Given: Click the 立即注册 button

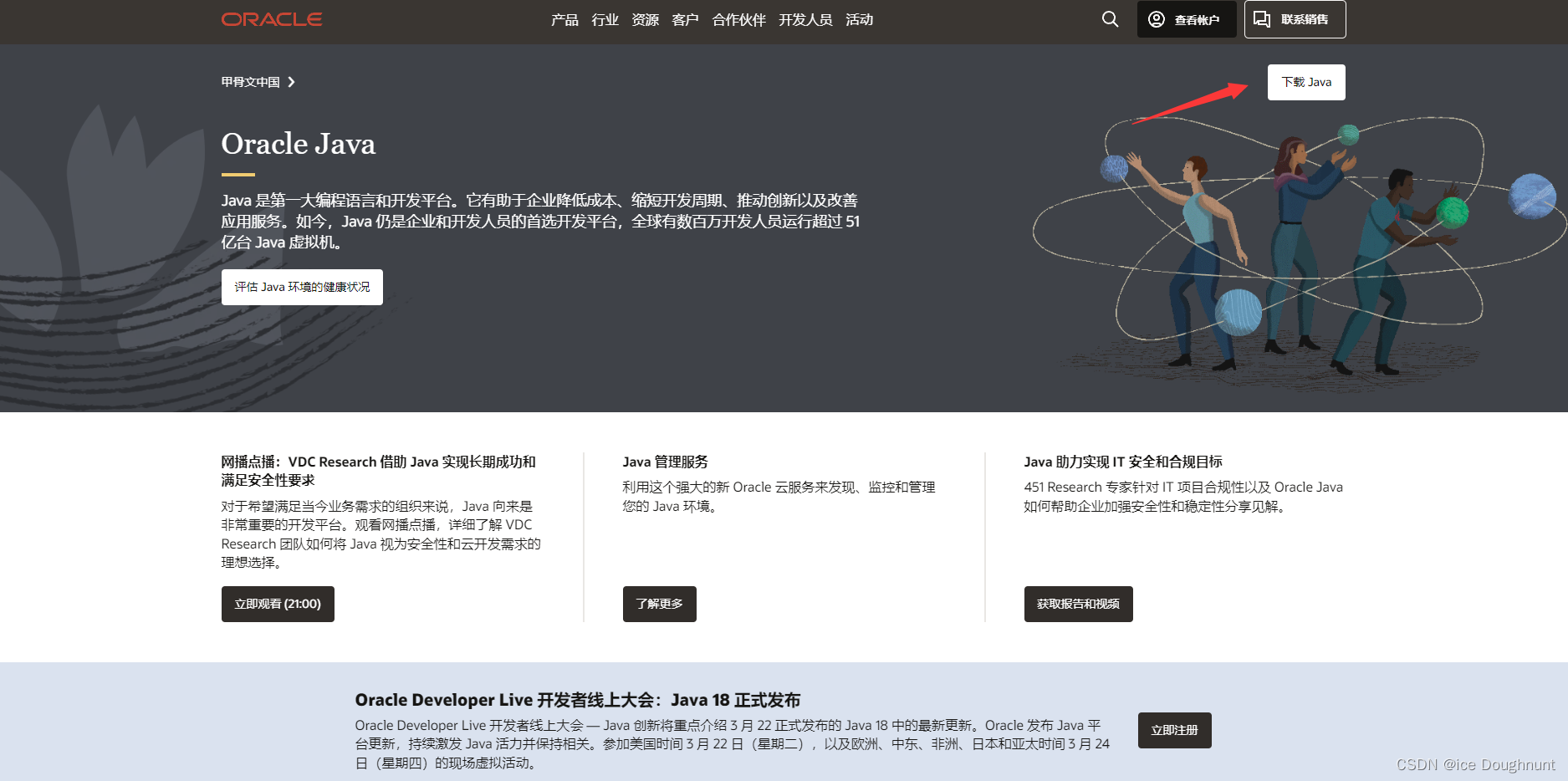Looking at the screenshot, I should [1174, 730].
